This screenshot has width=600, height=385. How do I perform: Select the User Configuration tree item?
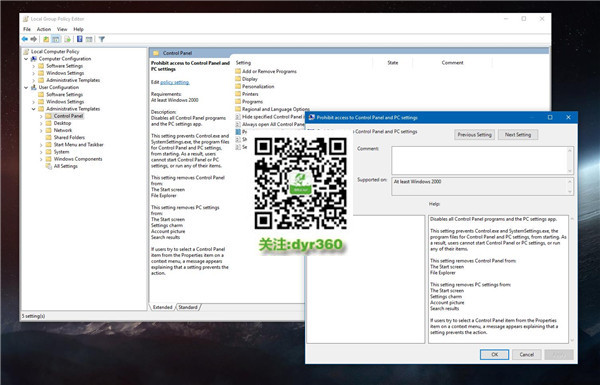pyautogui.click(x=59, y=88)
